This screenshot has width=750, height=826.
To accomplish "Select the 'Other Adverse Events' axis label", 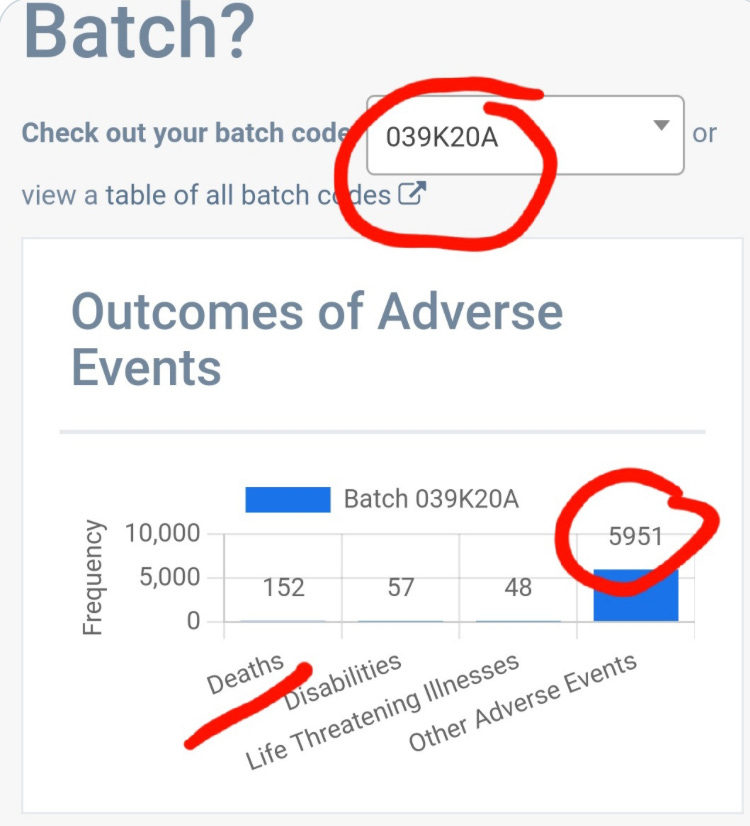I will (x=523, y=705).
